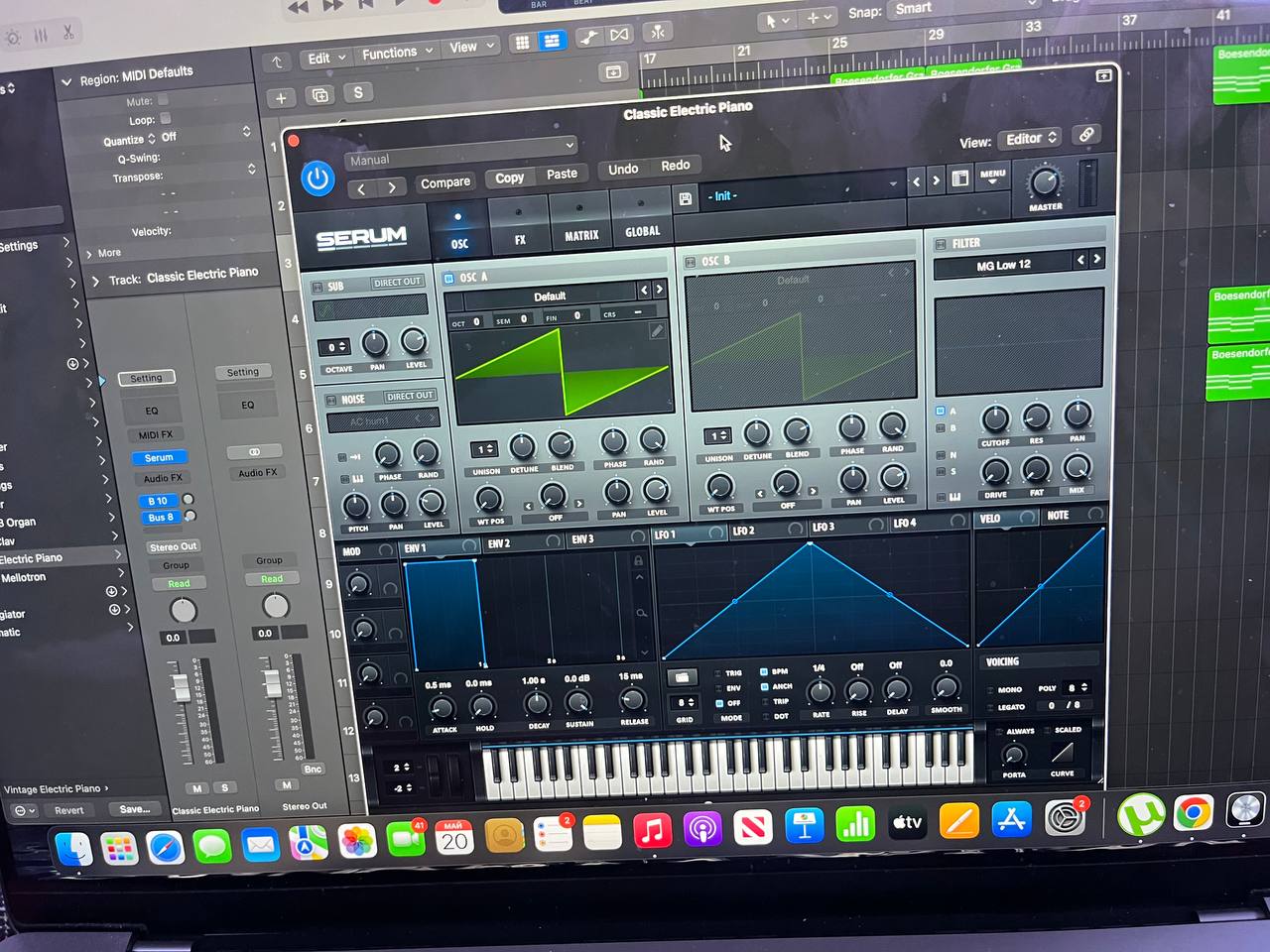Viewport: 1270px width, 952px height.
Task: Click the envelope lock icon
Action: pyautogui.click(x=638, y=560)
